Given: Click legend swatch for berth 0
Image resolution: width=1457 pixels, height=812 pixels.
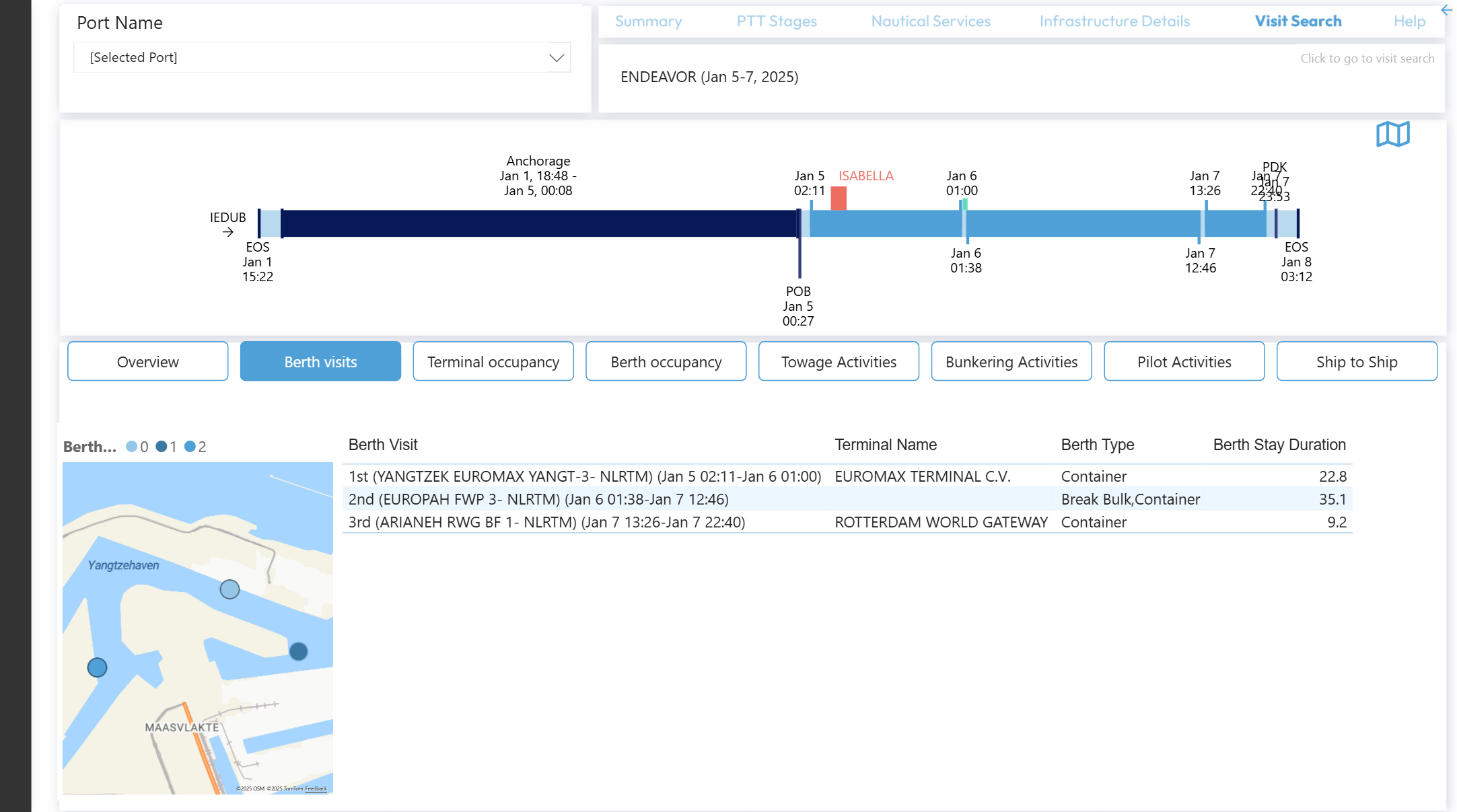Looking at the screenshot, I should click(x=132, y=447).
